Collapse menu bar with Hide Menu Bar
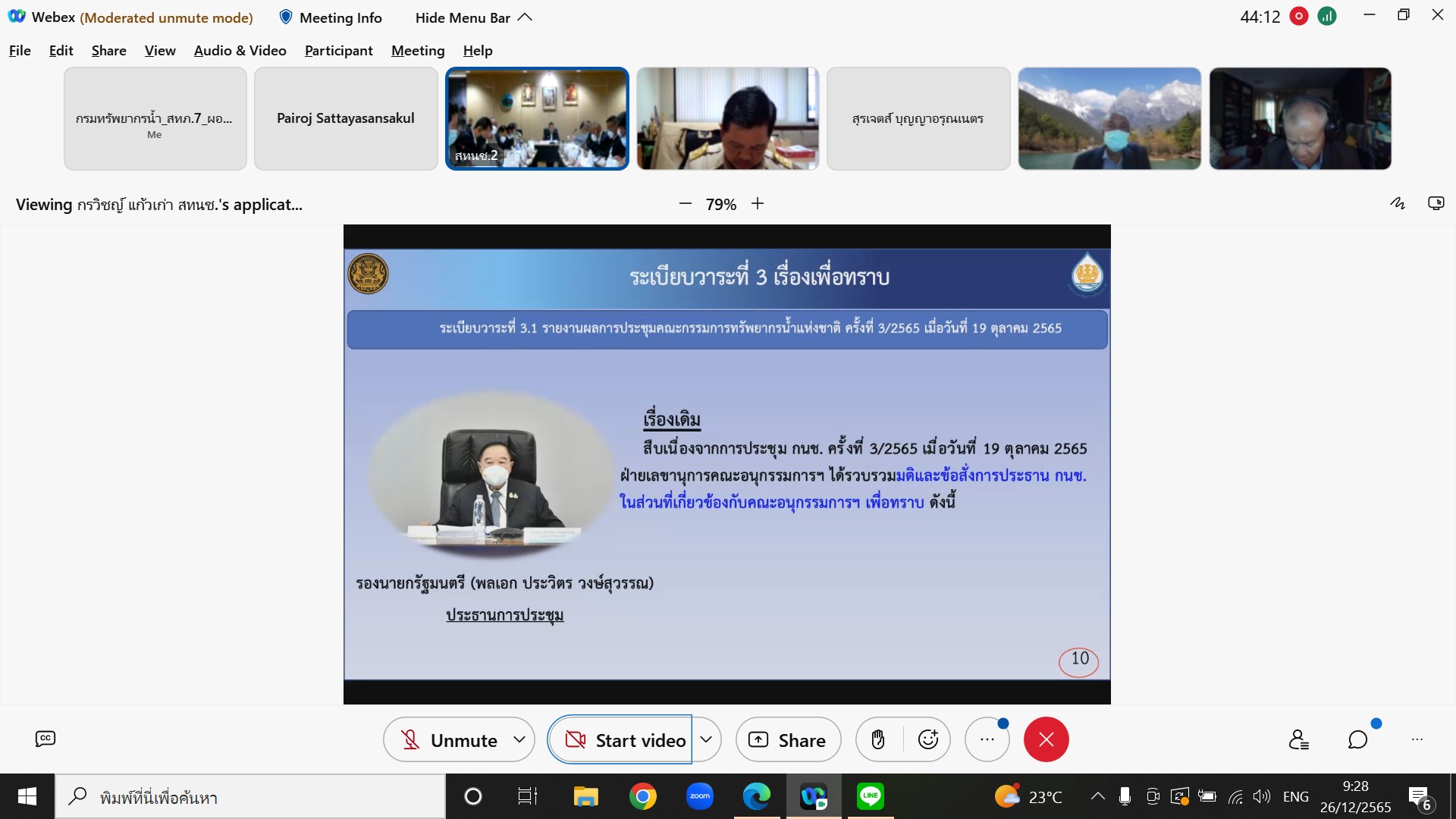 [x=474, y=17]
